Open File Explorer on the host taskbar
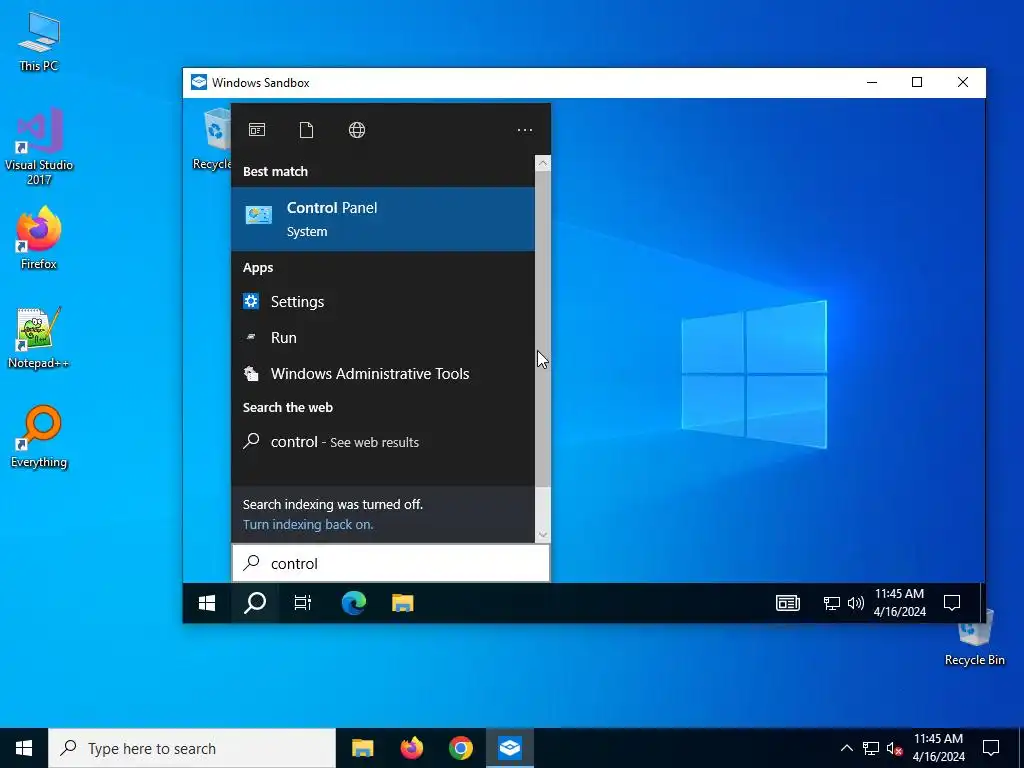The width and height of the screenshot is (1024, 768). pos(362,748)
